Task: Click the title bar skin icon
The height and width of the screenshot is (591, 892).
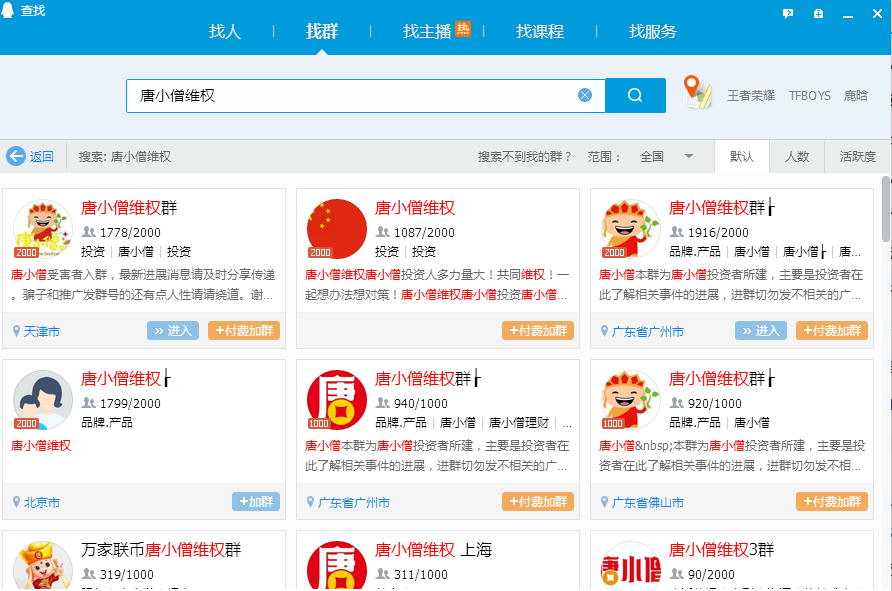Action: [x=818, y=13]
